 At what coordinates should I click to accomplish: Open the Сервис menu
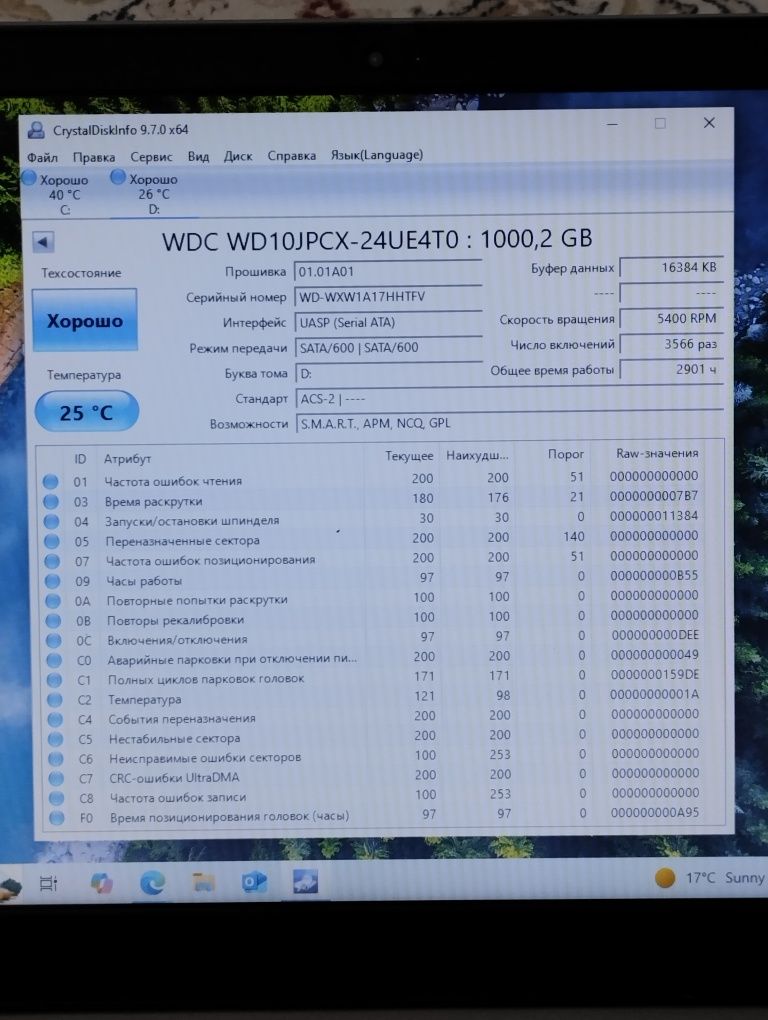coord(151,157)
